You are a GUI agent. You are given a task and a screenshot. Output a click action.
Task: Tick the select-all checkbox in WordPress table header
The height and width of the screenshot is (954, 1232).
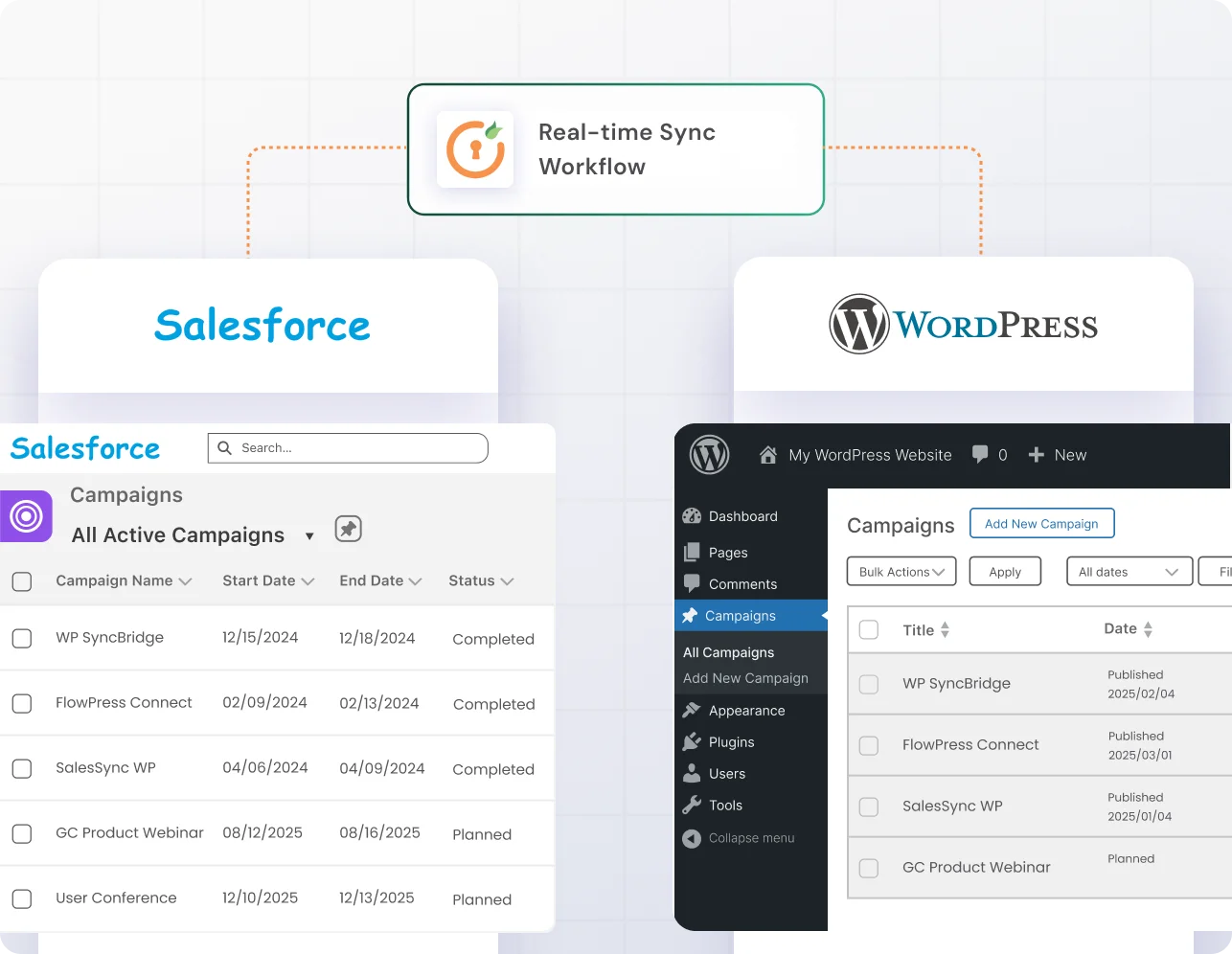pos(869,629)
